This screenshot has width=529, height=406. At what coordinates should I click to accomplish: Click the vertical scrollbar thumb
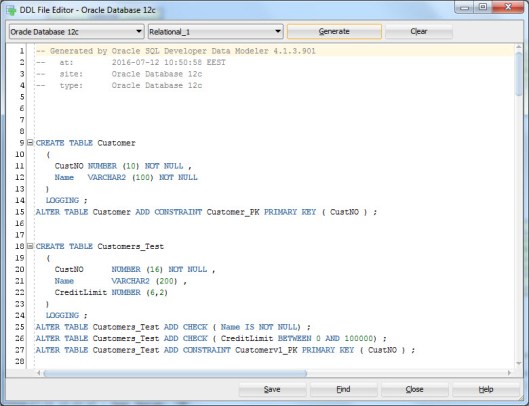click(519, 74)
